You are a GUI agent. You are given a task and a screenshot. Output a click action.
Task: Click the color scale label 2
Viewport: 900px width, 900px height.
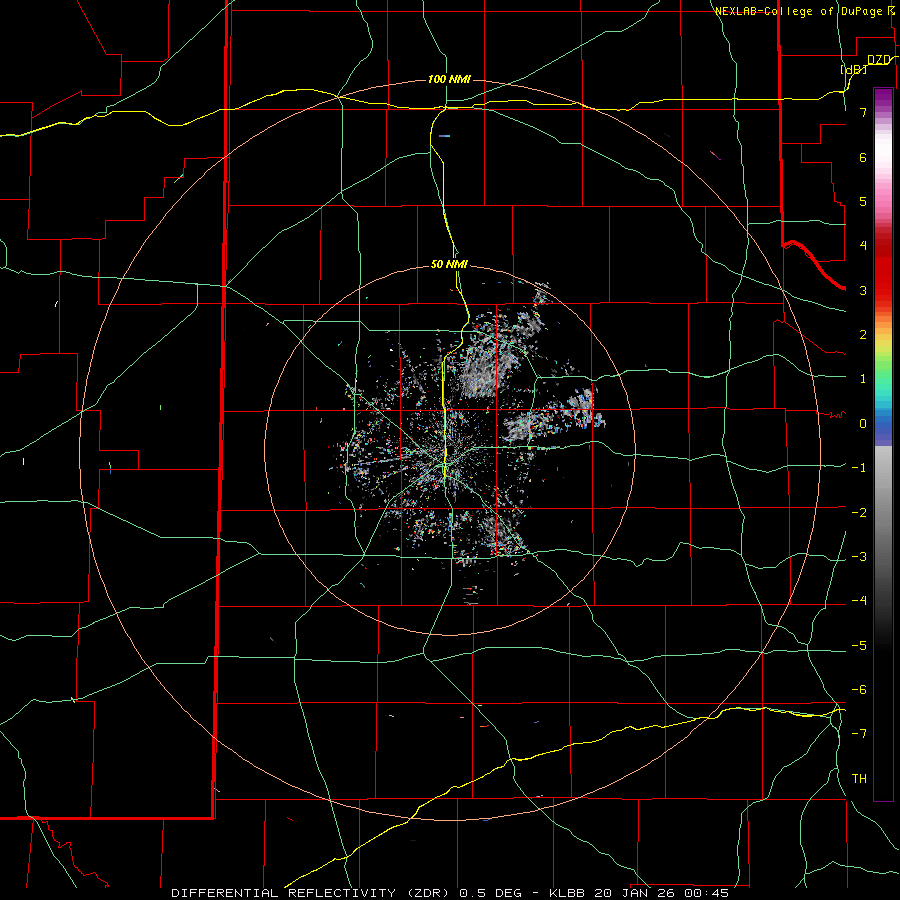click(x=863, y=335)
